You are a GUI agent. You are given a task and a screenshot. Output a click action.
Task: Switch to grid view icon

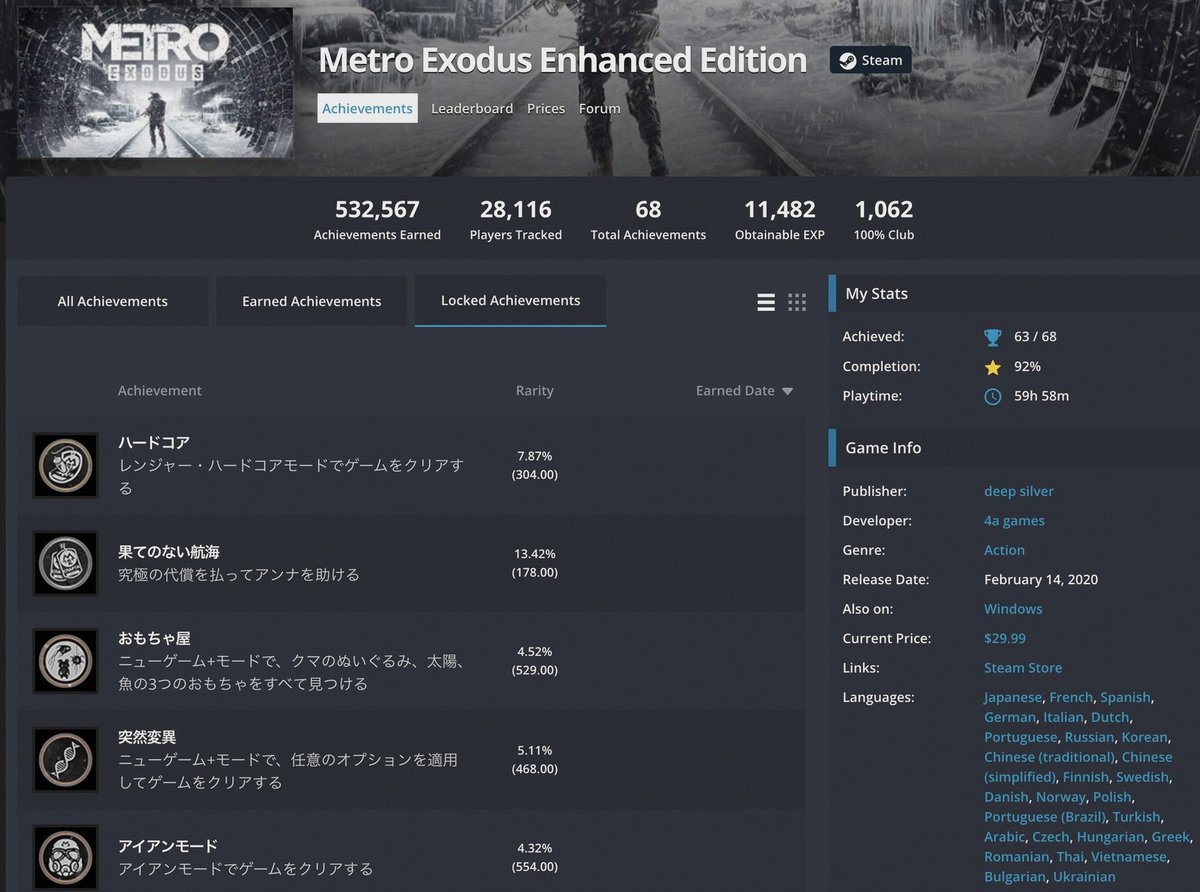pyautogui.click(x=797, y=302)
